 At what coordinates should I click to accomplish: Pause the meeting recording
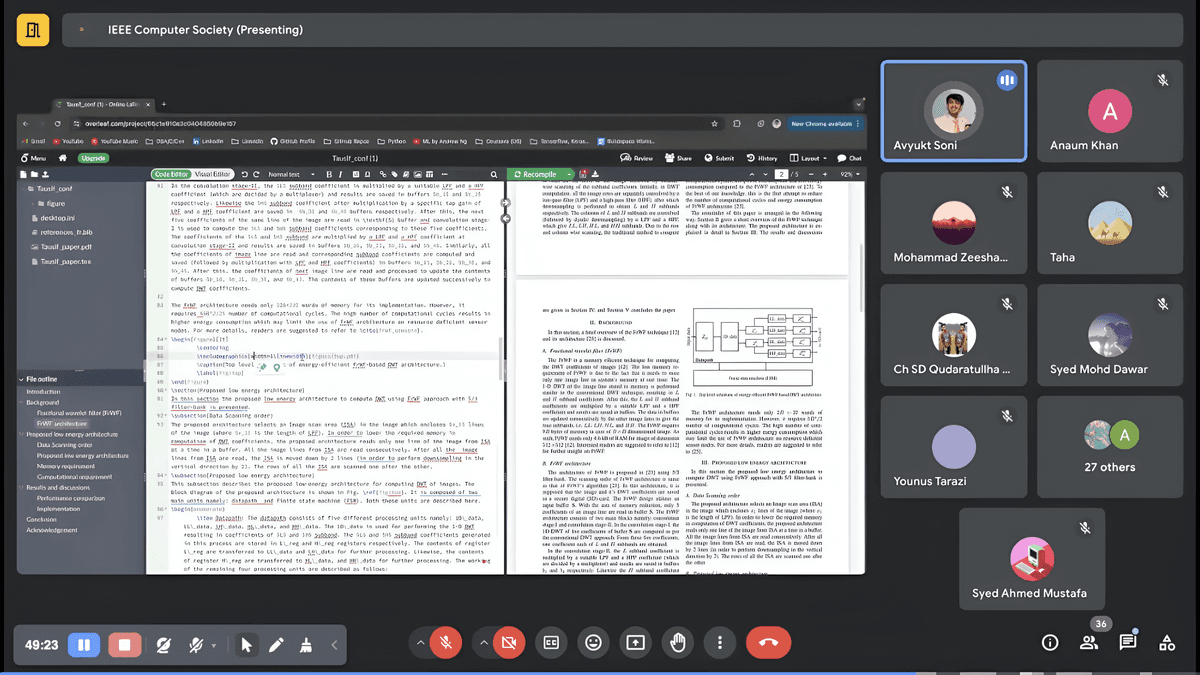84,645
